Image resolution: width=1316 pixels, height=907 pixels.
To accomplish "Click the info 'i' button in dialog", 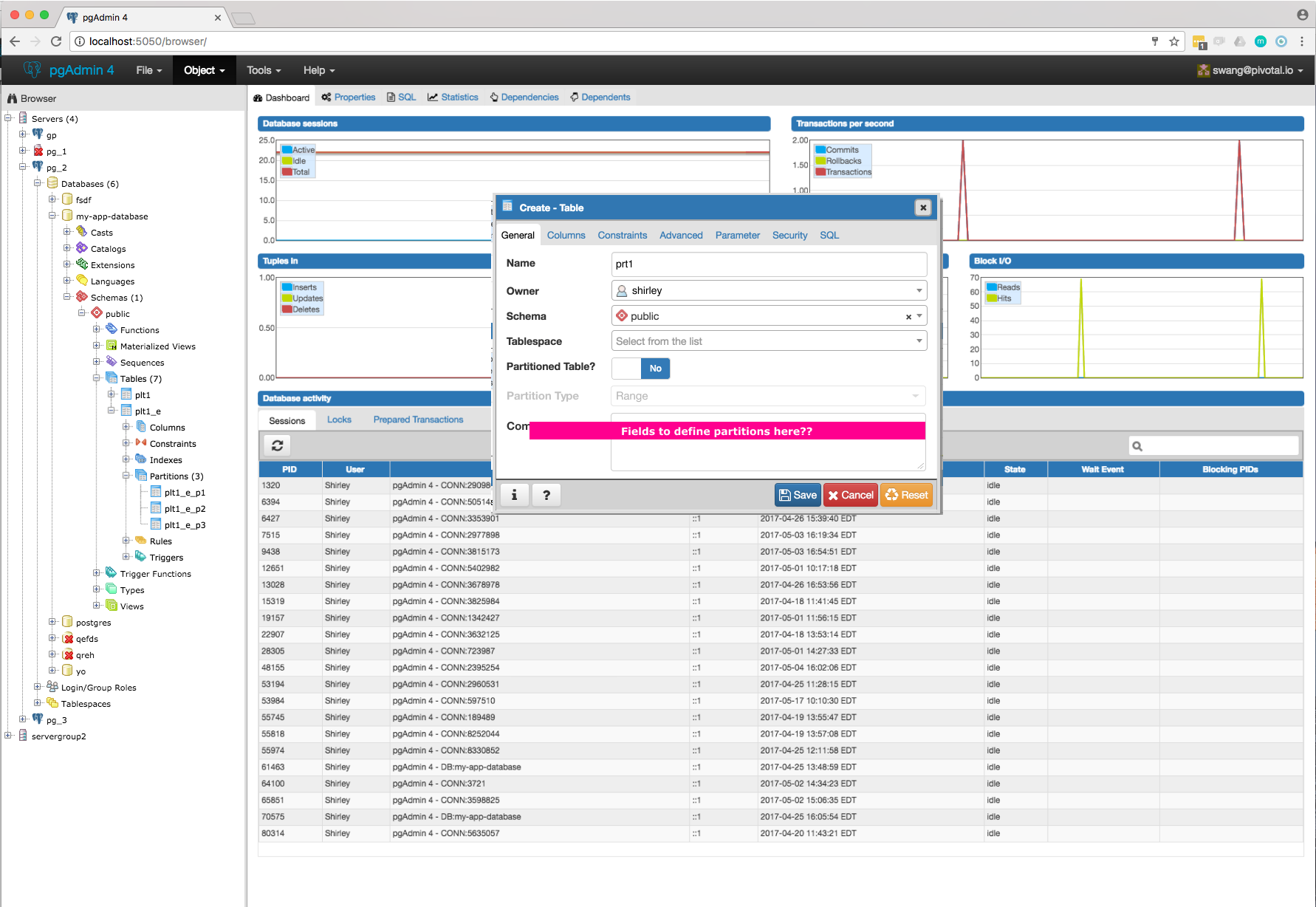I will tap(515, 495).
